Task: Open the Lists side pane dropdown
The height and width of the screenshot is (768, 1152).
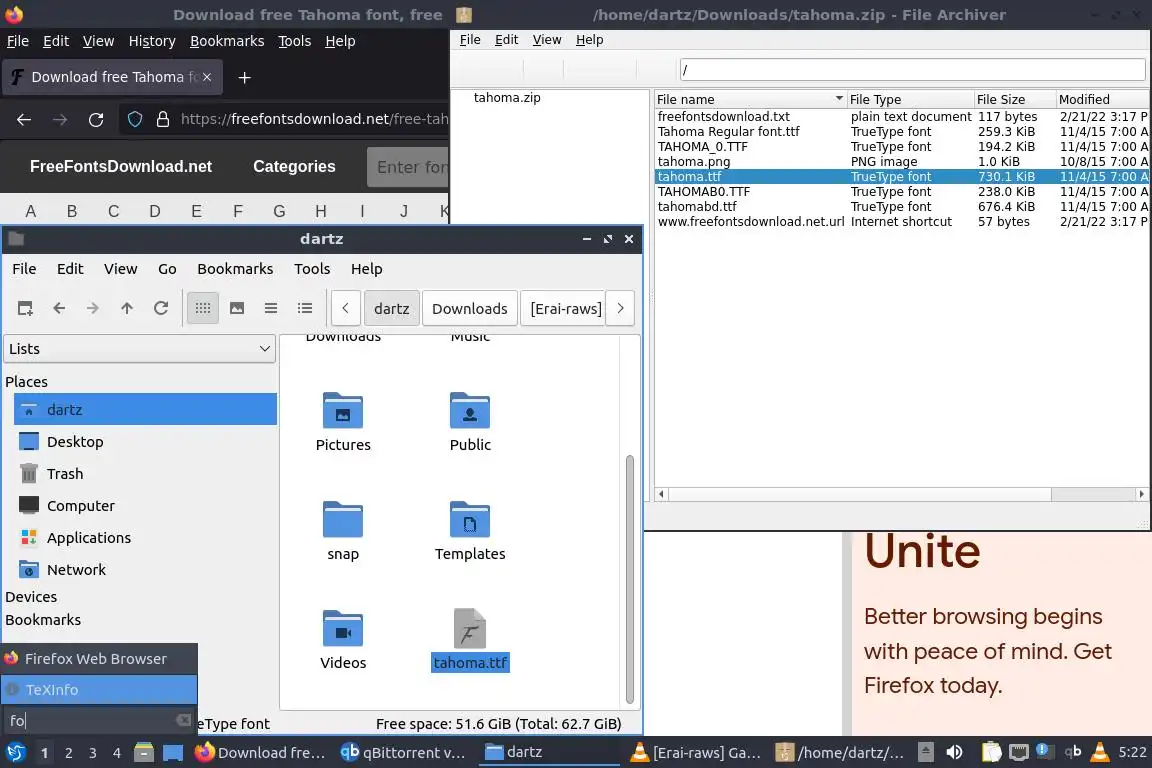Action: click(140, 349)
